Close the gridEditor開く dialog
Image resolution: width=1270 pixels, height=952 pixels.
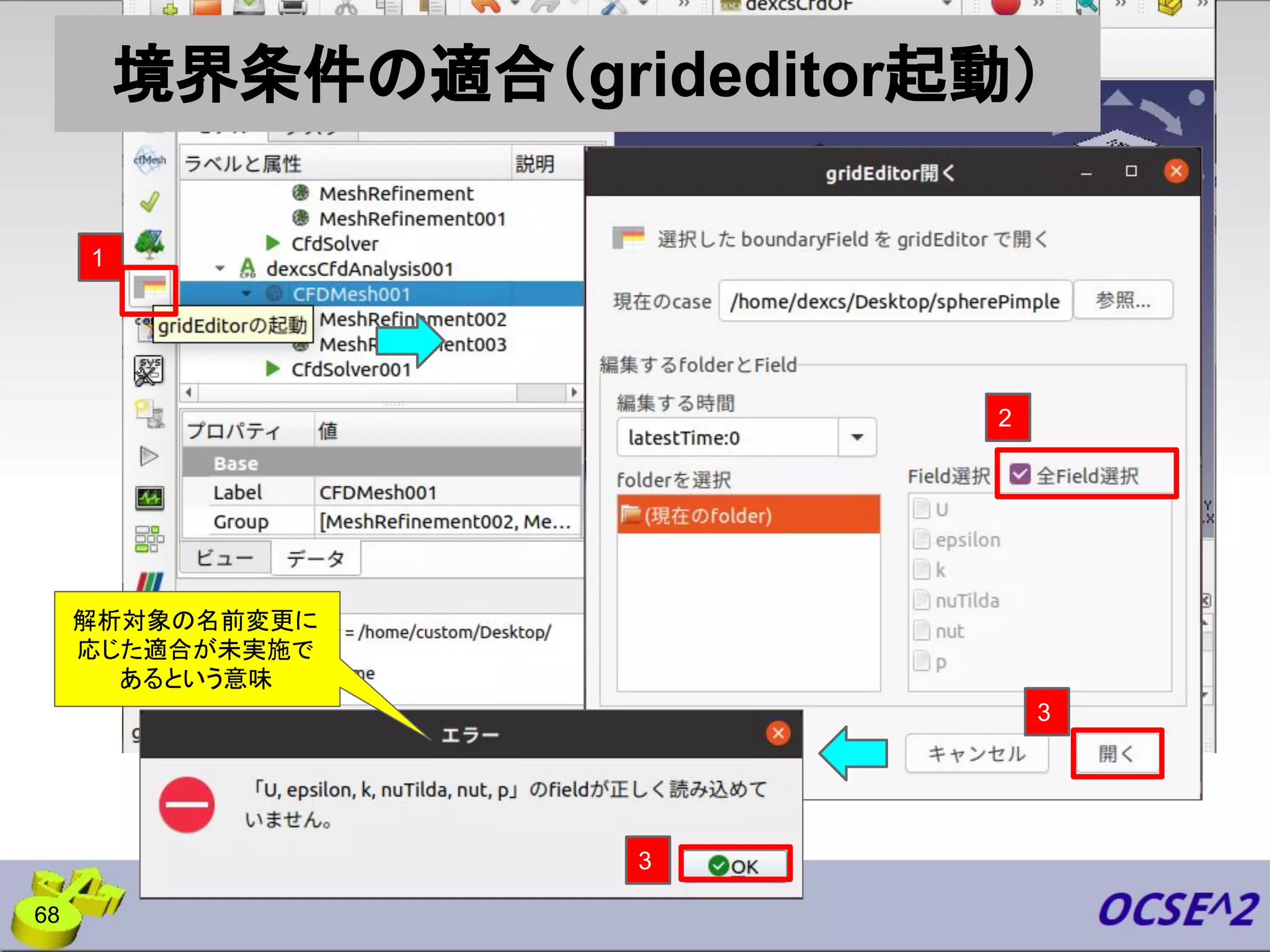click(1176, 170)
